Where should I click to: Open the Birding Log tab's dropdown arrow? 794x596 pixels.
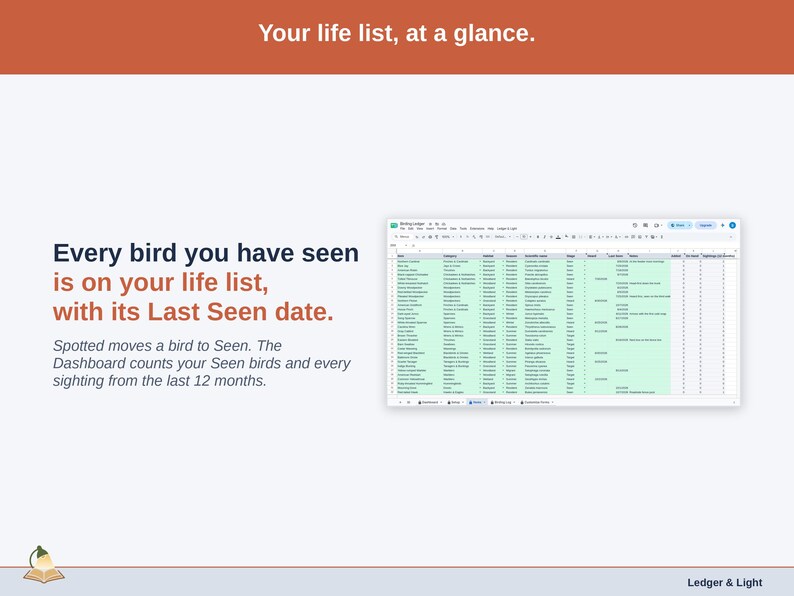click(514, 402)
